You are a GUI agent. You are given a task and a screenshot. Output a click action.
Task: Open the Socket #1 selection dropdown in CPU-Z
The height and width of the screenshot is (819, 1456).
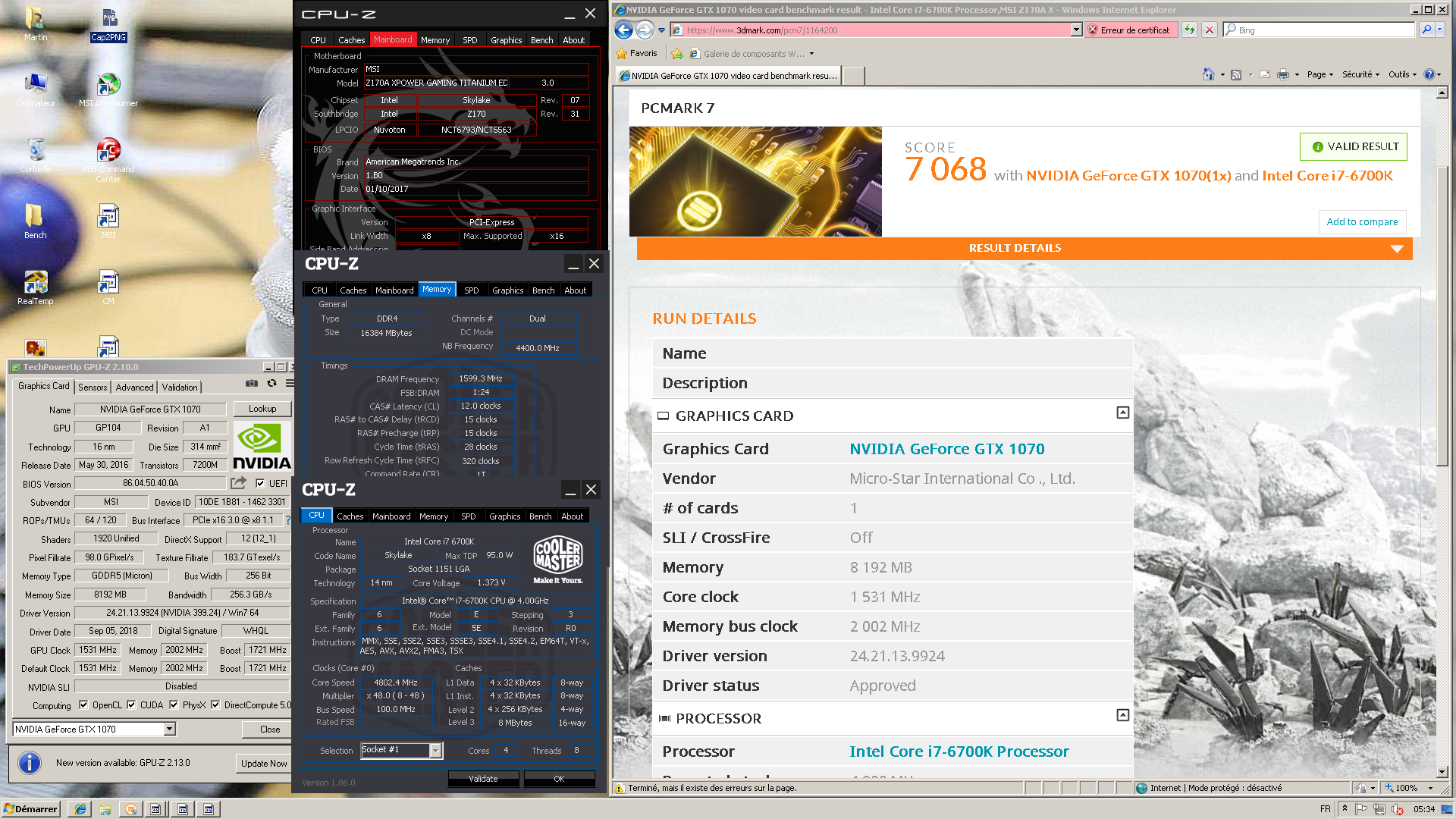(x=435, y=750)
